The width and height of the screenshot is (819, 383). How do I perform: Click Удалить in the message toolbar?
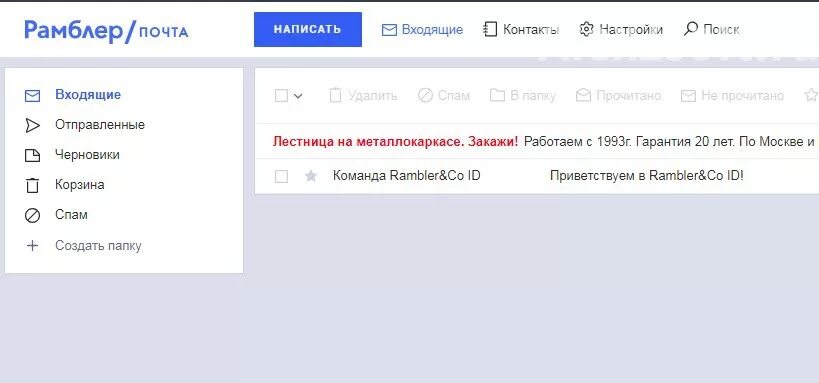click(x=372, y=96)
